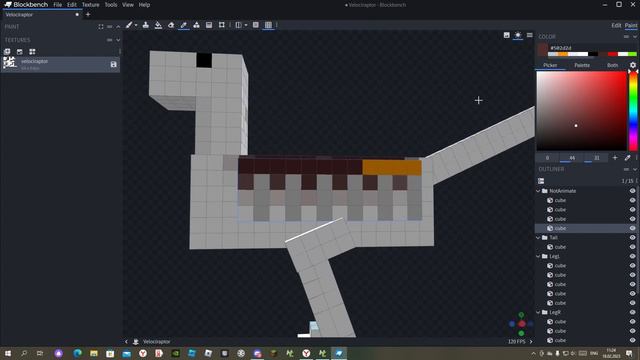Click the Task View taskbar icon
Image resolution: width=640 pixels, height=360 pixels.
(x=40, y=353)
